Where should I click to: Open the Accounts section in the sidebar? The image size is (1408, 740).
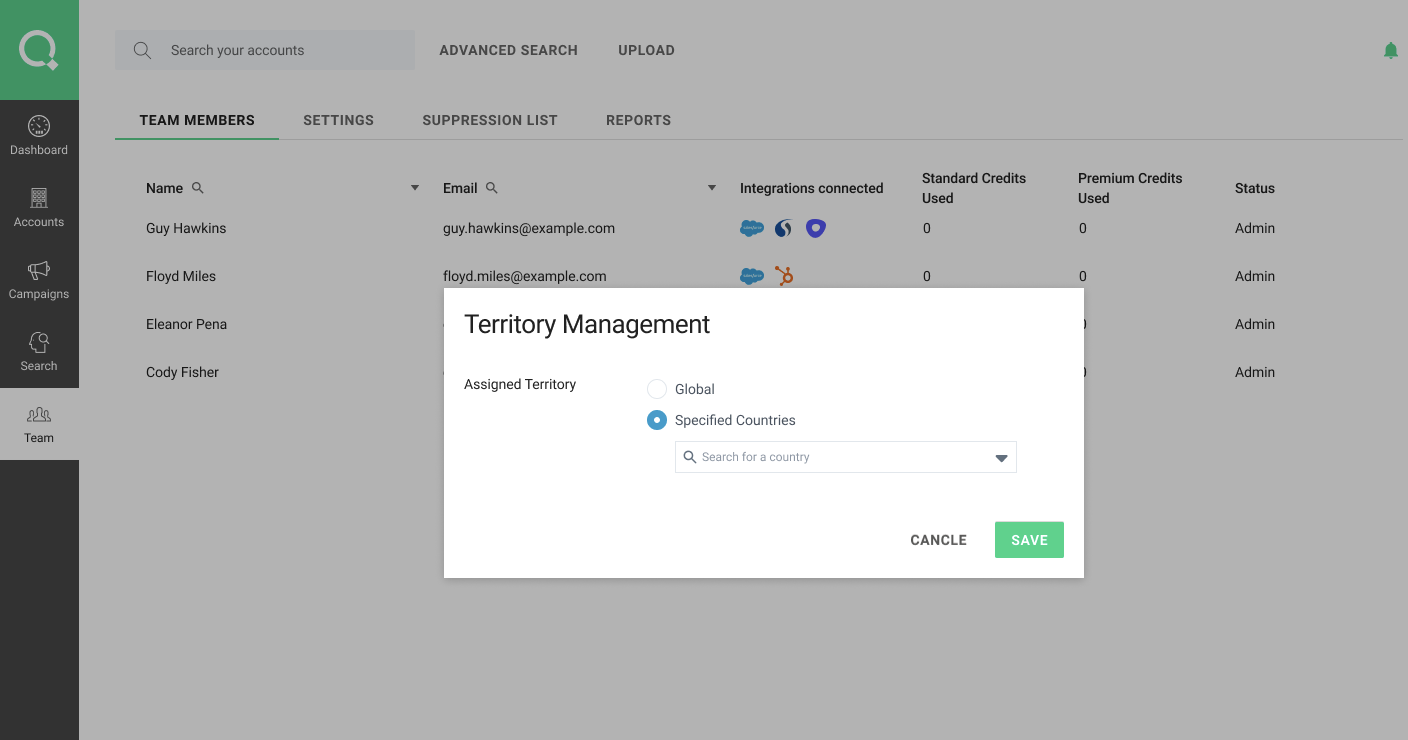tap(39, 207)
